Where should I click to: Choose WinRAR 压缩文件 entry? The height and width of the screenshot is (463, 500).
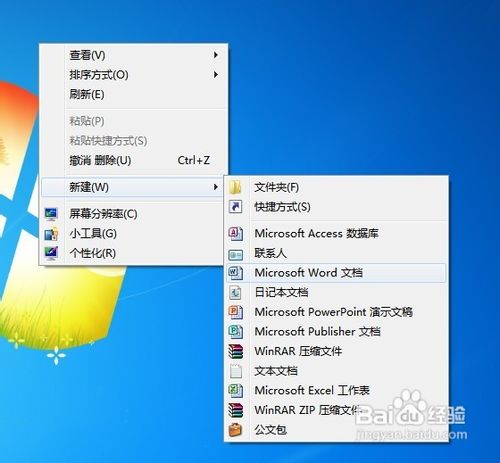(336, 351)
